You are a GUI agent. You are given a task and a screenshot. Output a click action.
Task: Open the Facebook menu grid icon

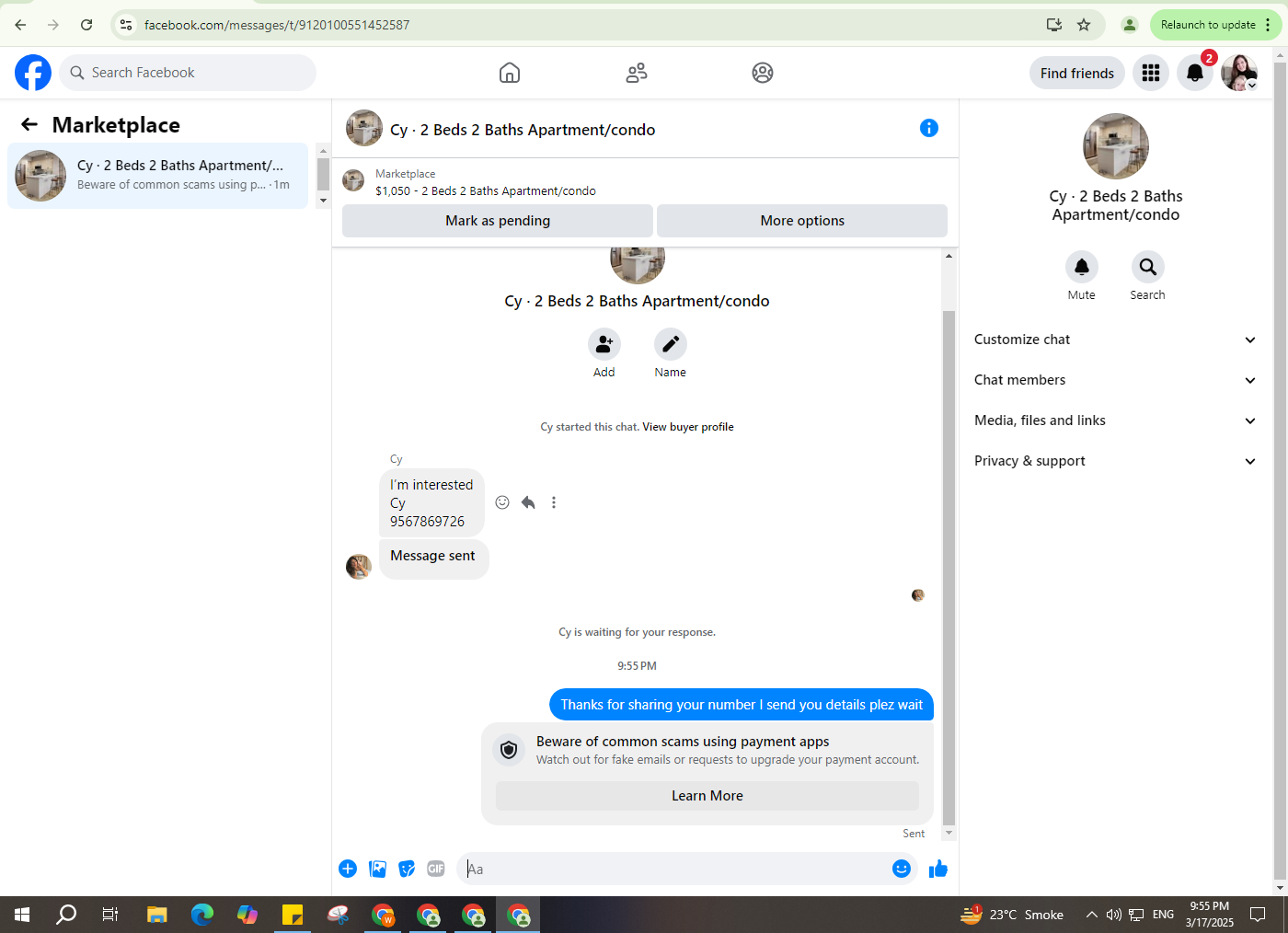1151,73
